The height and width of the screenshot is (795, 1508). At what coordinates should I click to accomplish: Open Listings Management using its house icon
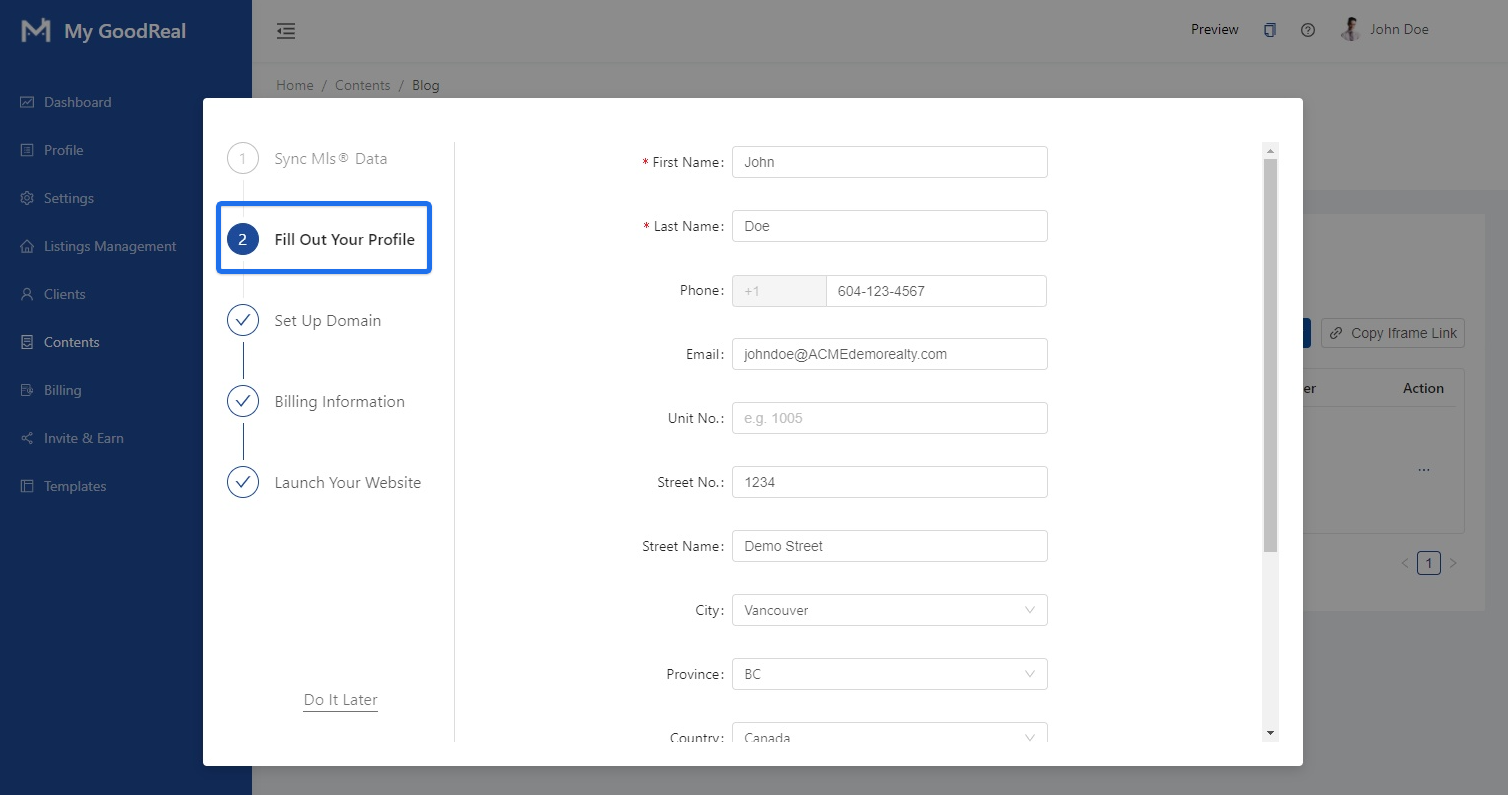tap(26, 245)
